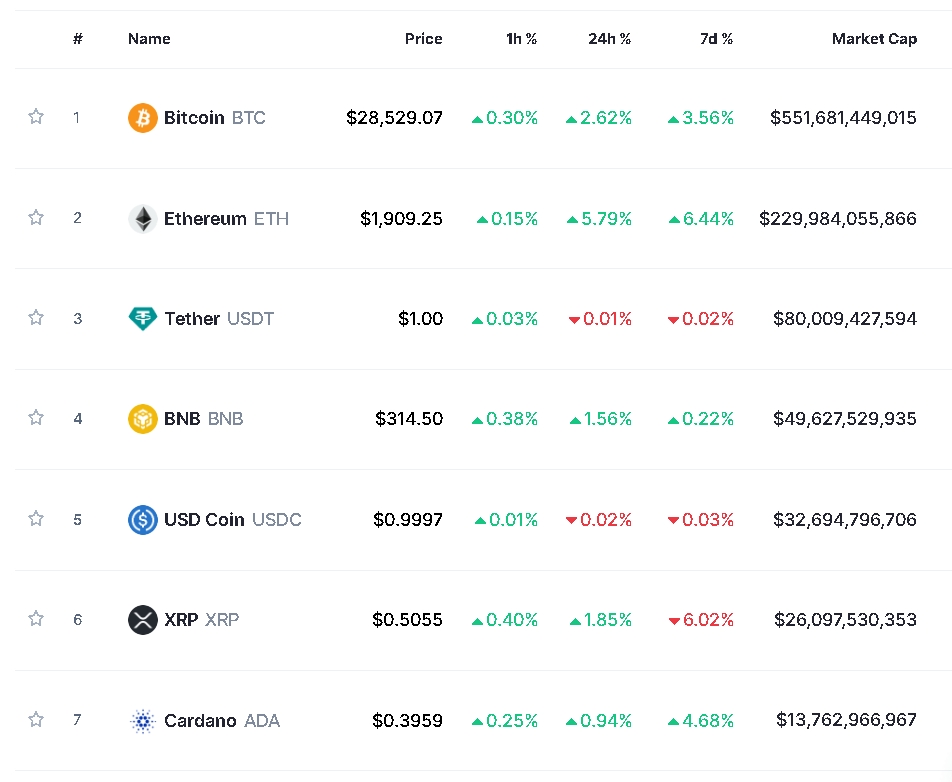The width and height of the screenshot is (952, 782).
Task: Click the Bitcoin orange logo icon
Action: pos(143,118)
